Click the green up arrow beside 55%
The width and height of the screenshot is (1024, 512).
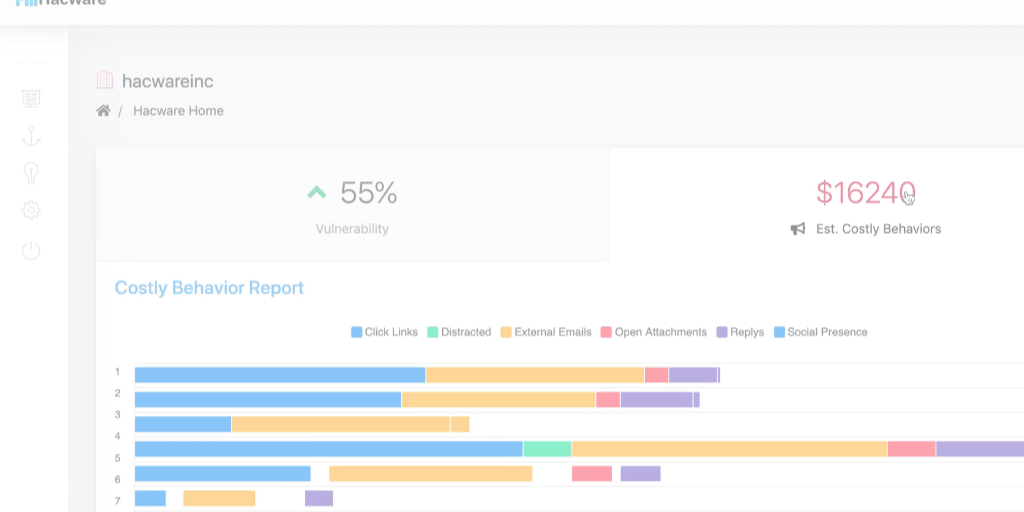coord(317,192)
